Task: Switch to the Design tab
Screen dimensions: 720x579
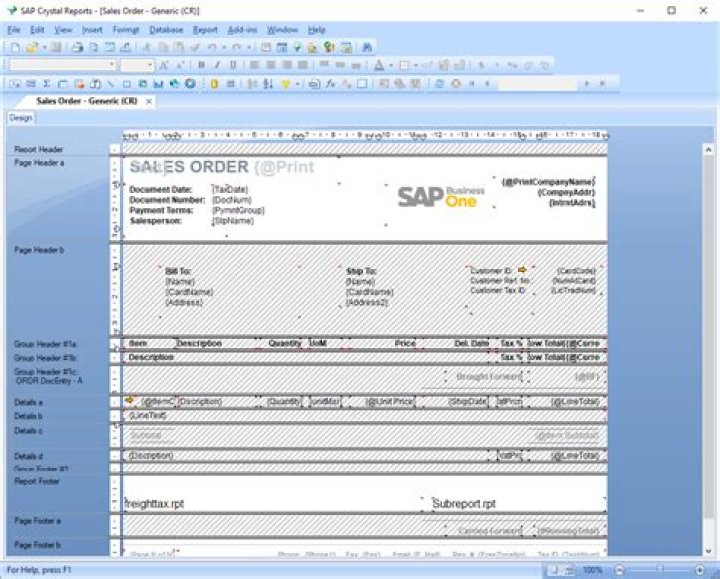Action: (x=21, y=118)
